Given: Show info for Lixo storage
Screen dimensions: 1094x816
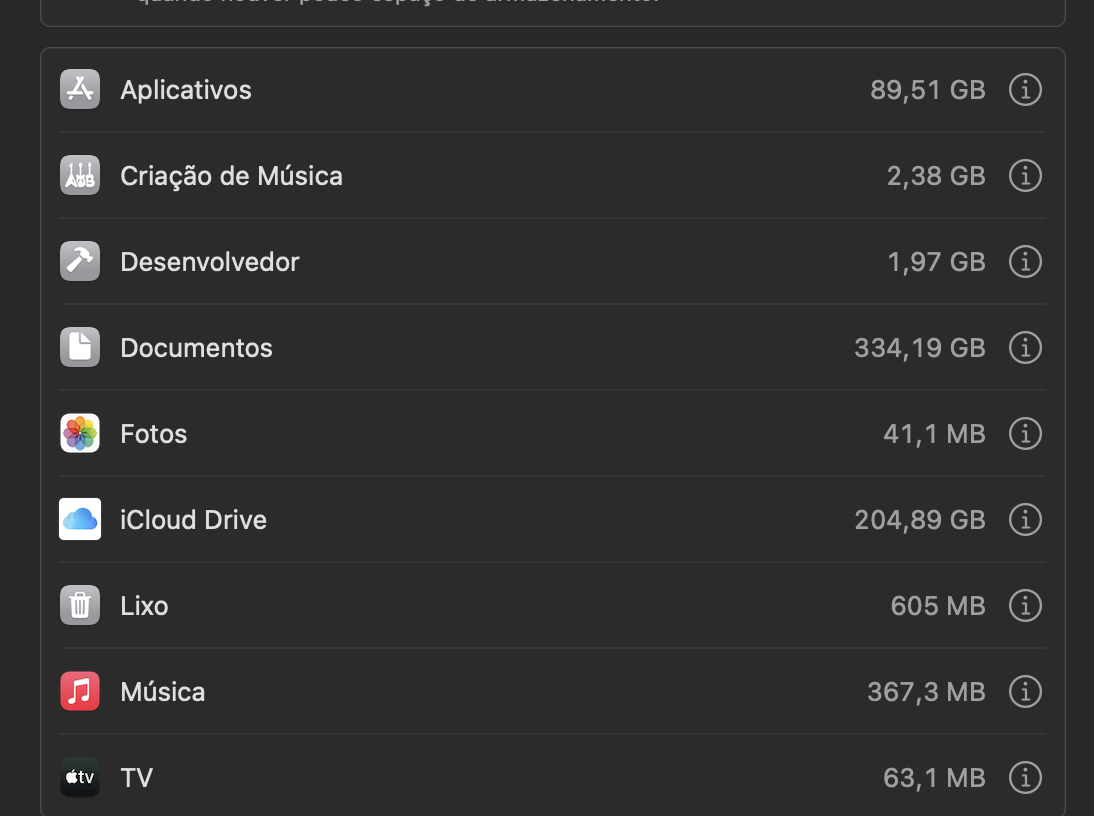Looking at the screenshot, I should point(1025,606).
